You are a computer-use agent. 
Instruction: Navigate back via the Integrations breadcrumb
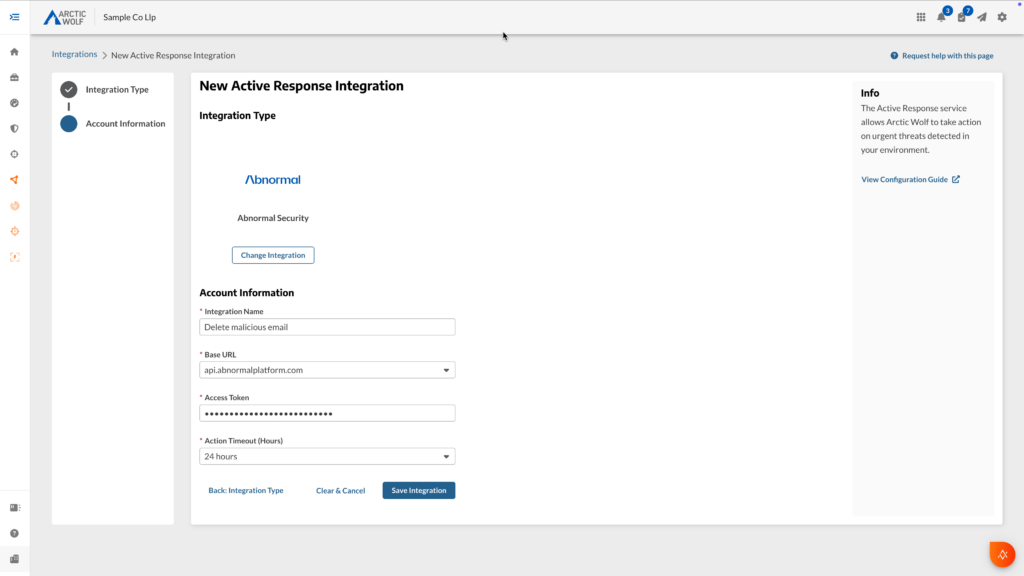point(74,54)
